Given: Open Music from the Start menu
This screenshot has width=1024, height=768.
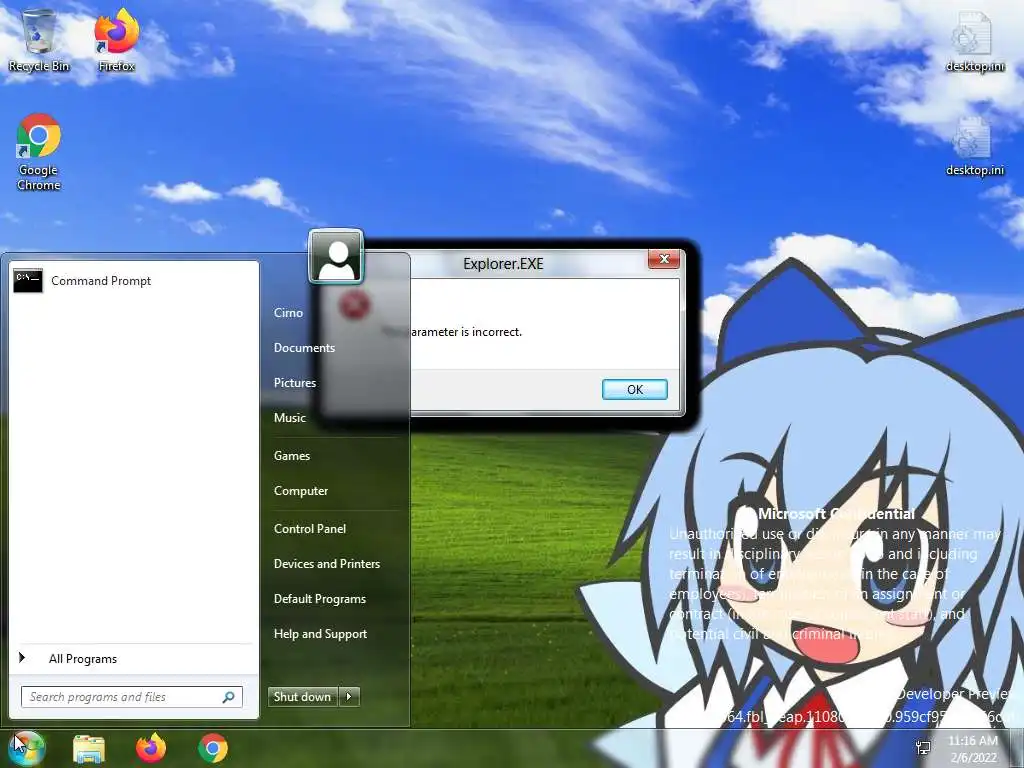Looking at the screenshot, I should 289,418.
